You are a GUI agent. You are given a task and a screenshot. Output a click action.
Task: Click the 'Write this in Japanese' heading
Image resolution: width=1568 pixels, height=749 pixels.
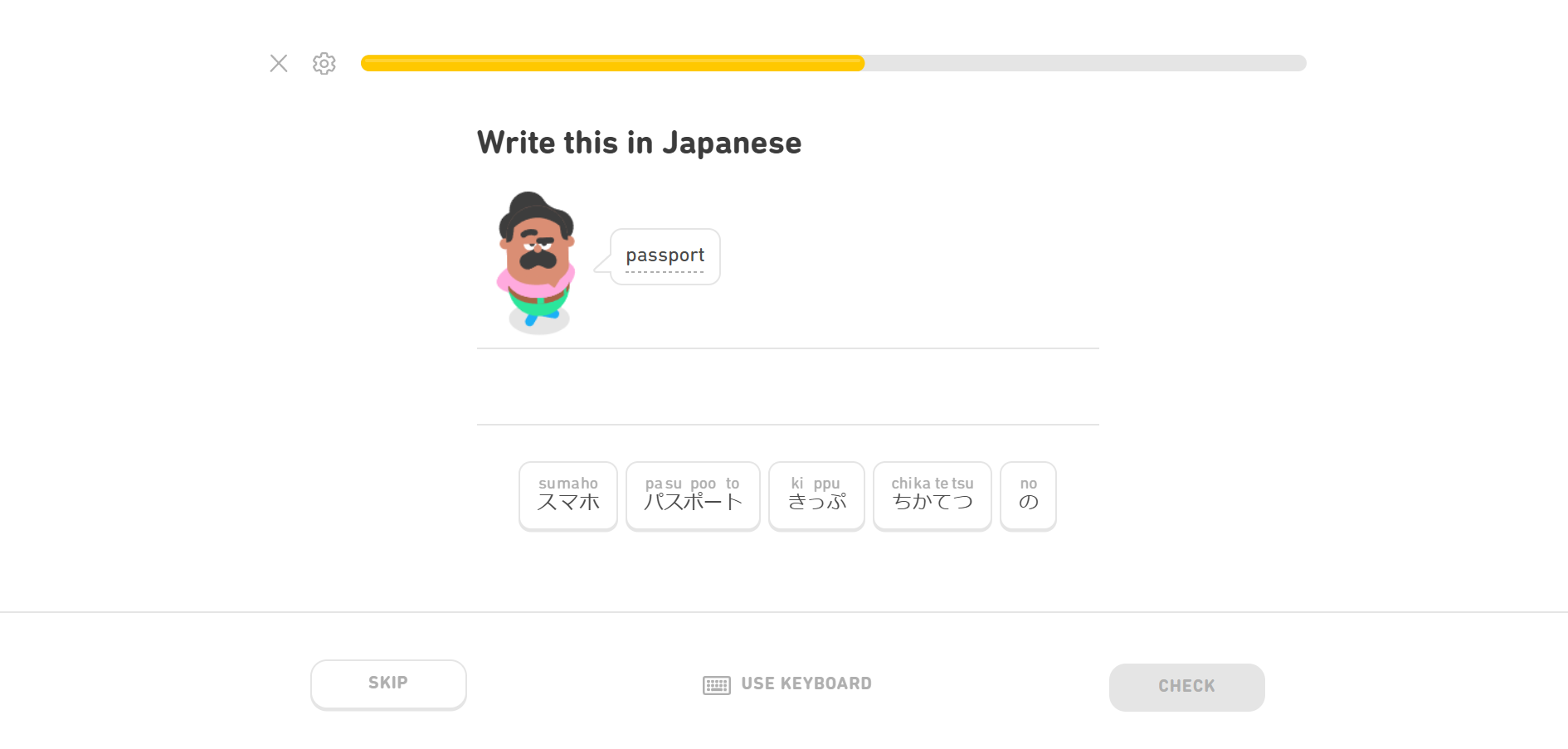639,143
